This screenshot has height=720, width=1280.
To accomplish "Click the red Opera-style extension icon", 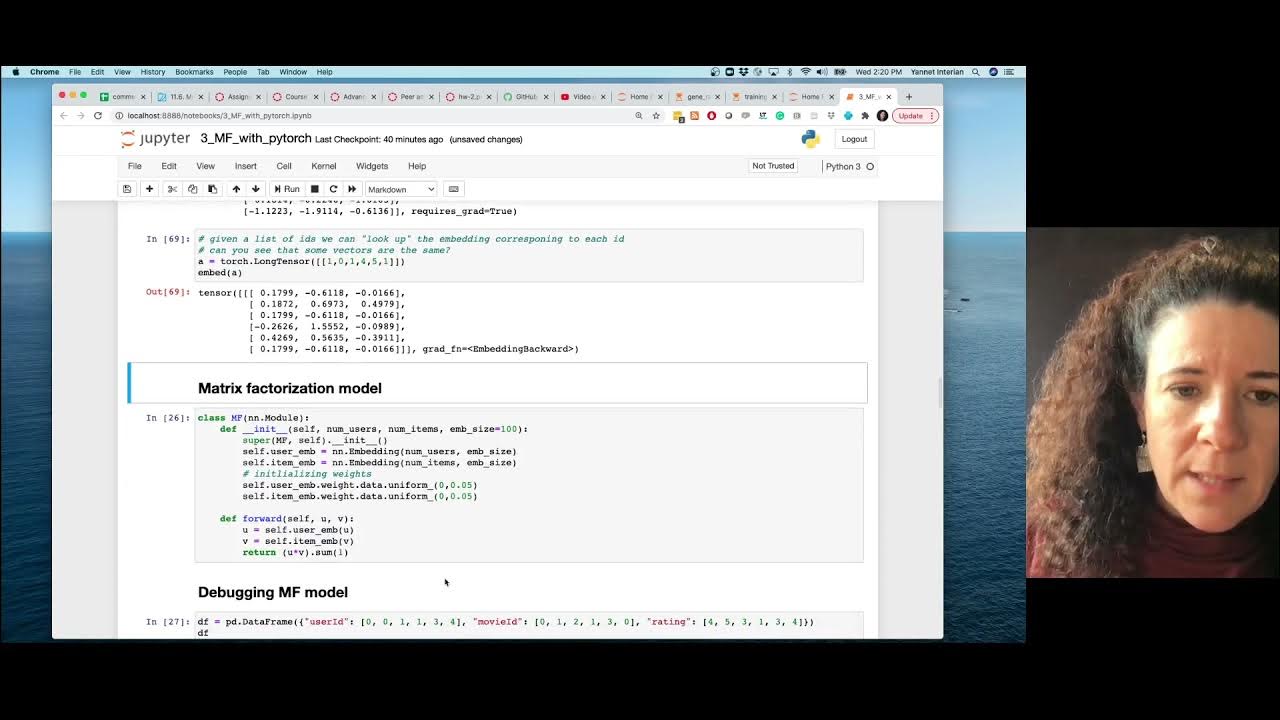I will 712,116.
